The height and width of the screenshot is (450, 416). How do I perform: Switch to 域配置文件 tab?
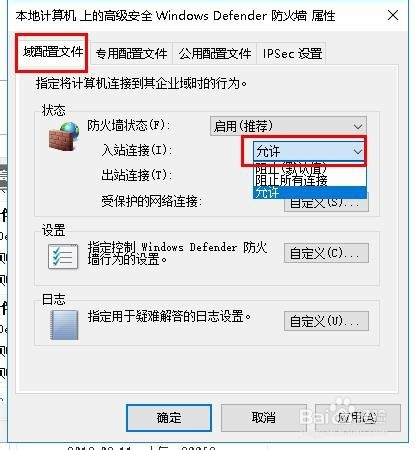(53, 52)
